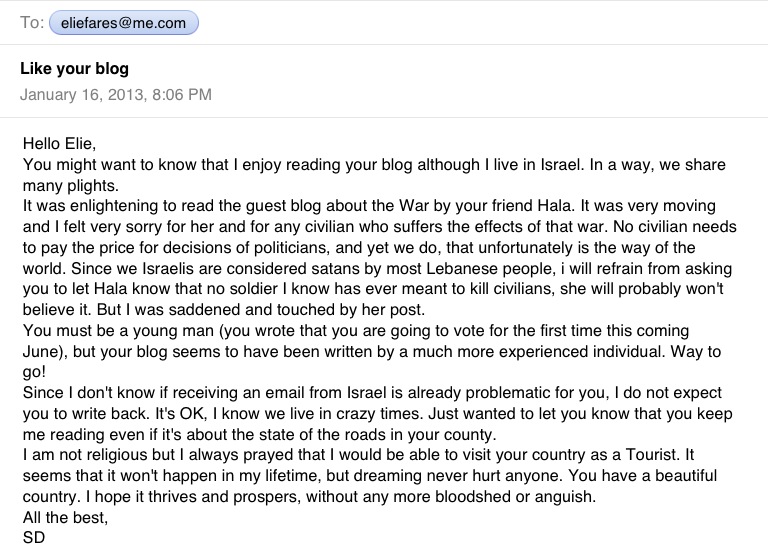Select the "Like your blog" subject line
Screen dimensions: 768x553
(x=74, y=69)
